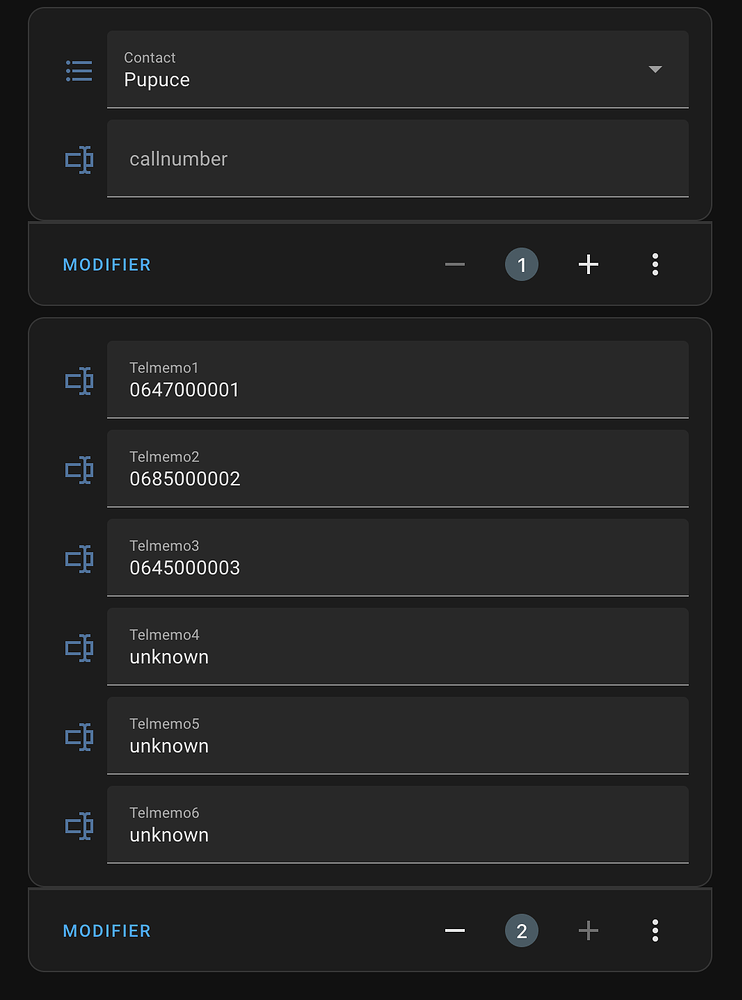Image resolution: width=742 pixels, height=1000 pixels.
Task: Click the variable icon beside Telmemo3
Action: 79,558
